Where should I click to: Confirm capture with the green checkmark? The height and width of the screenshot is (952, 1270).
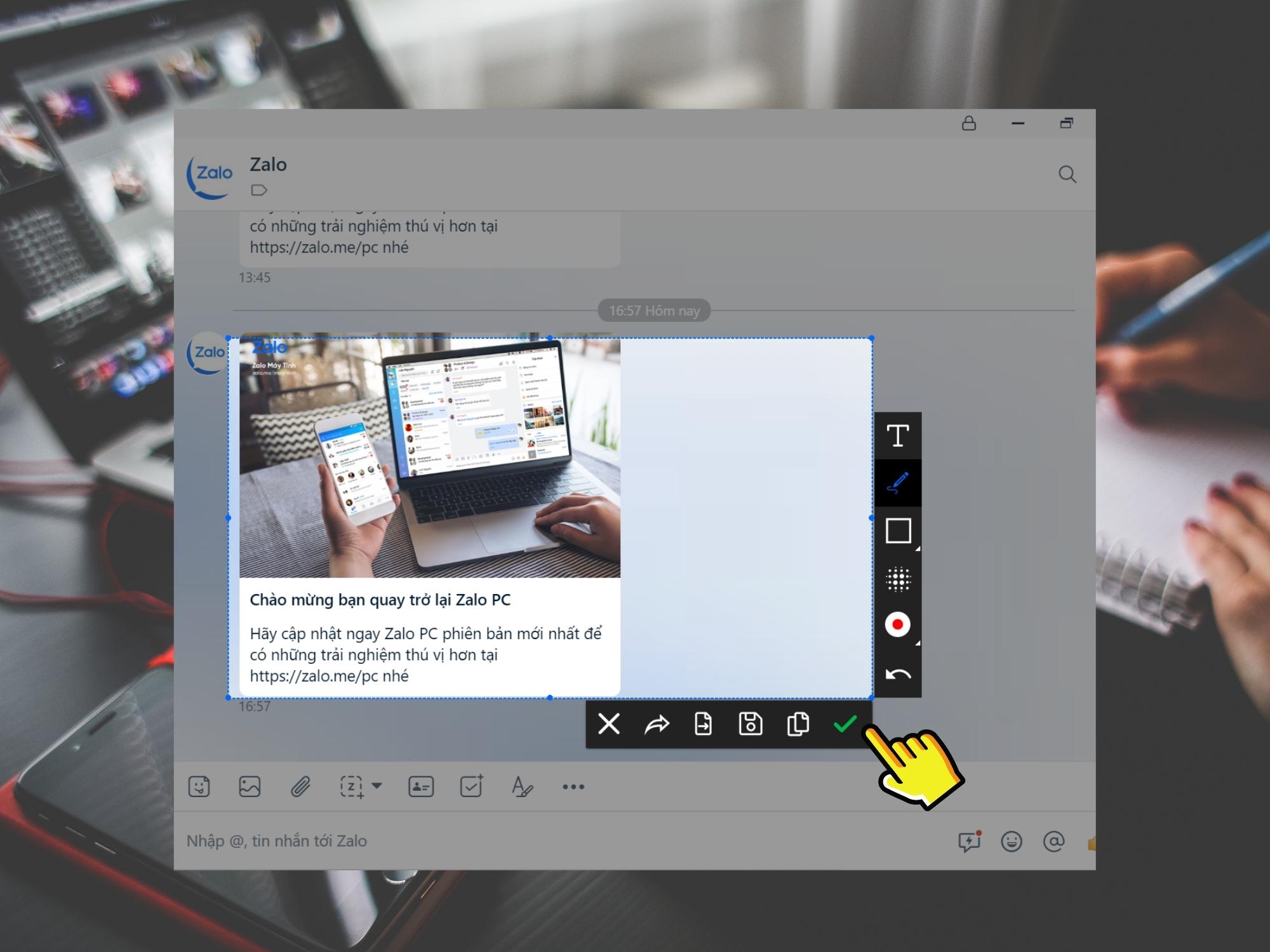click(x=845, y=724)
